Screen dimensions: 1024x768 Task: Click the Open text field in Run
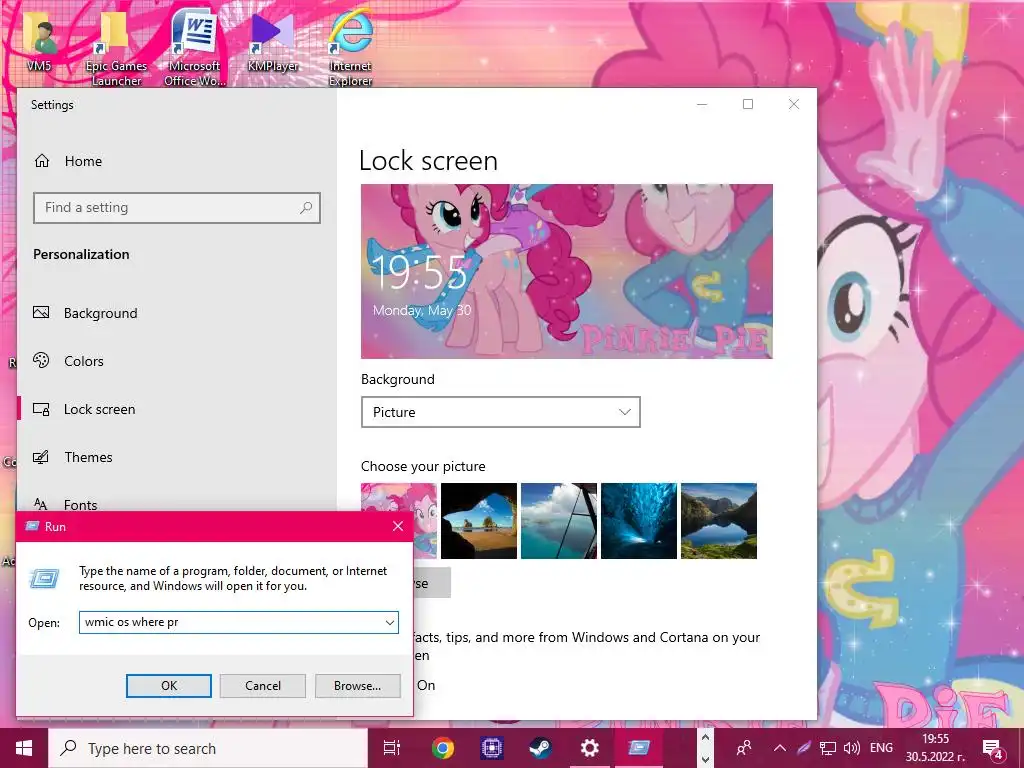pos(231,622)
